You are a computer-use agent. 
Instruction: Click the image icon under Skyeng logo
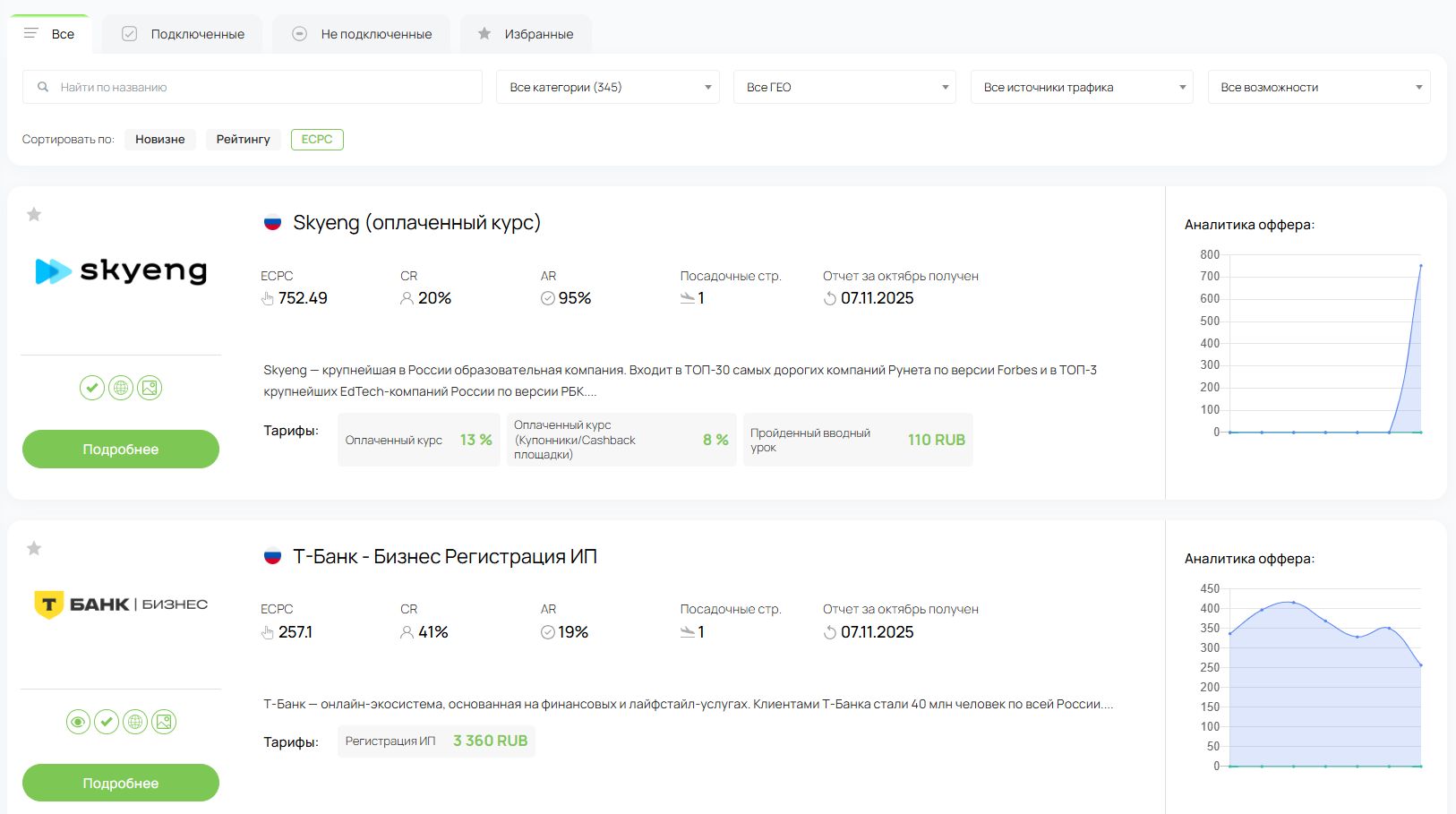click(x=150, y=388)
